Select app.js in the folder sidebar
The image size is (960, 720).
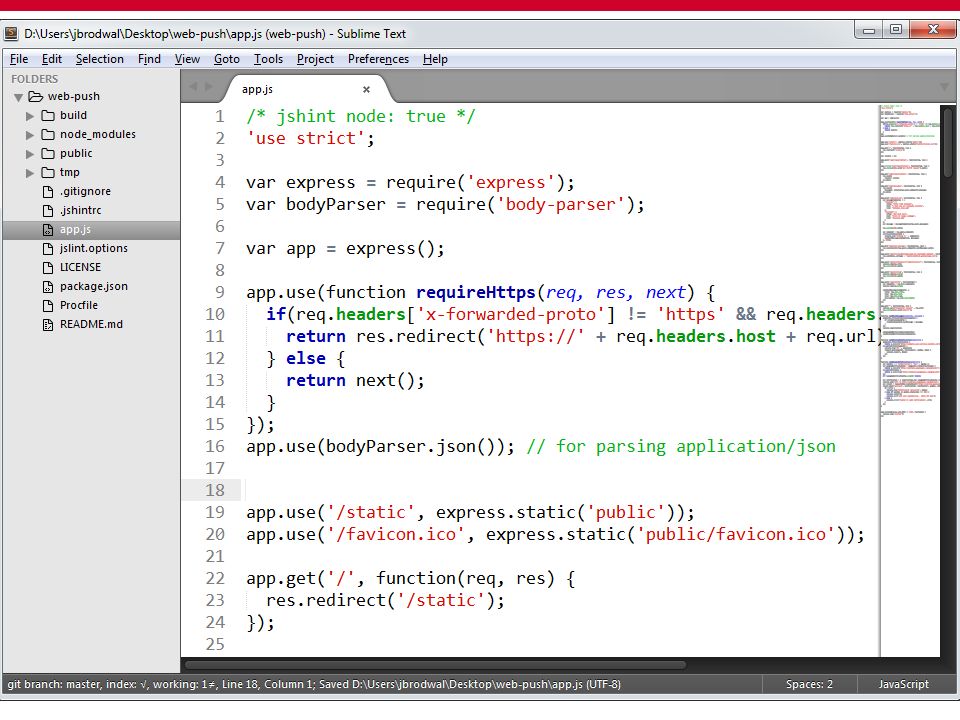(x=92, y=230)
